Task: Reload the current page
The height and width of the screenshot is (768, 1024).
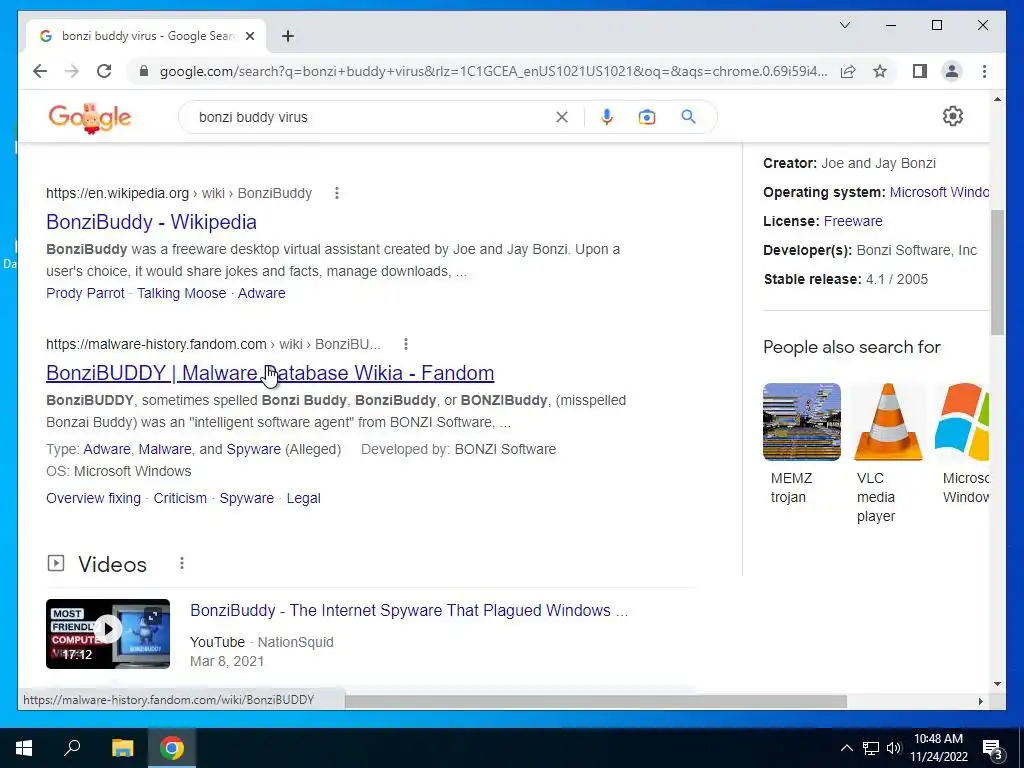Action: tap(104, 71)
